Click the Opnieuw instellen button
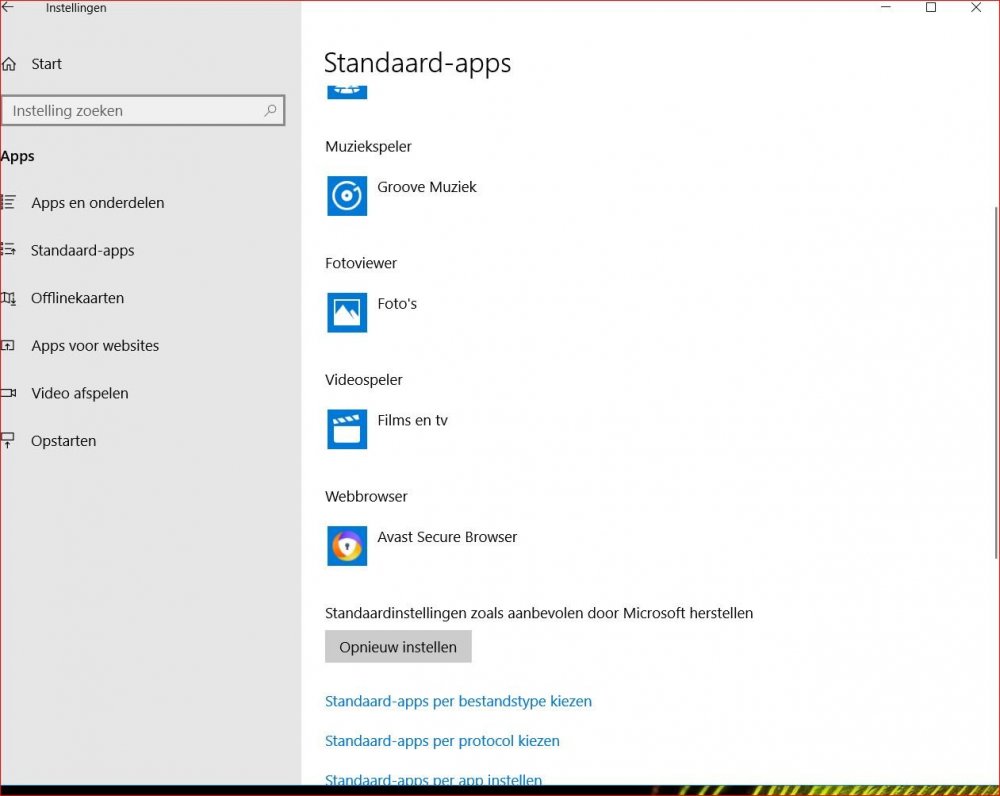Image resolution: width=1000 pixels, height=796 pixels. coord(398,647)
